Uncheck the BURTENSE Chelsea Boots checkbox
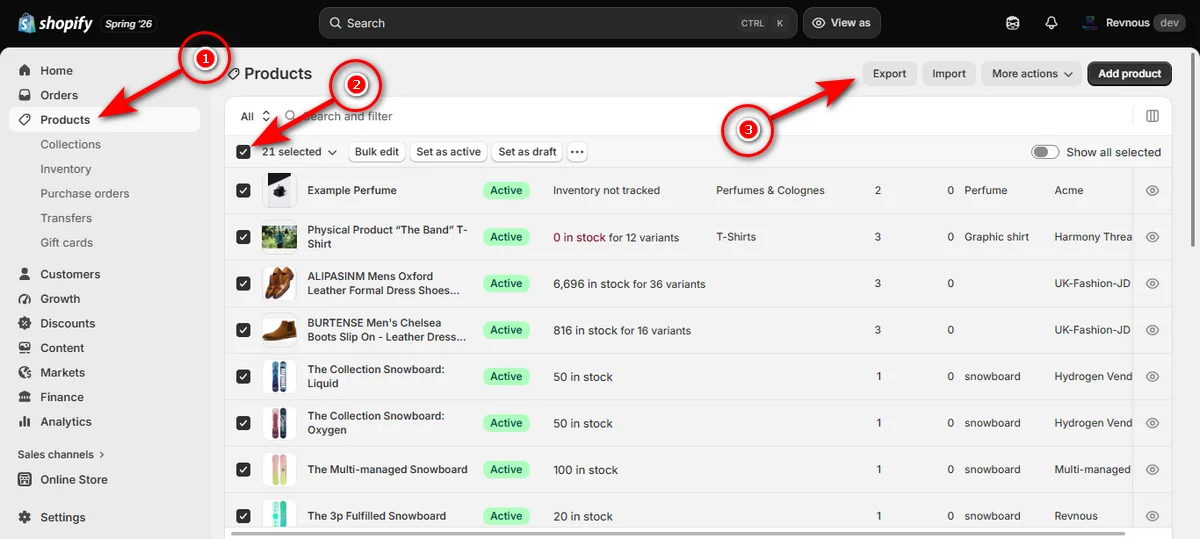The image size is (1200, 539). pos(243,330)
